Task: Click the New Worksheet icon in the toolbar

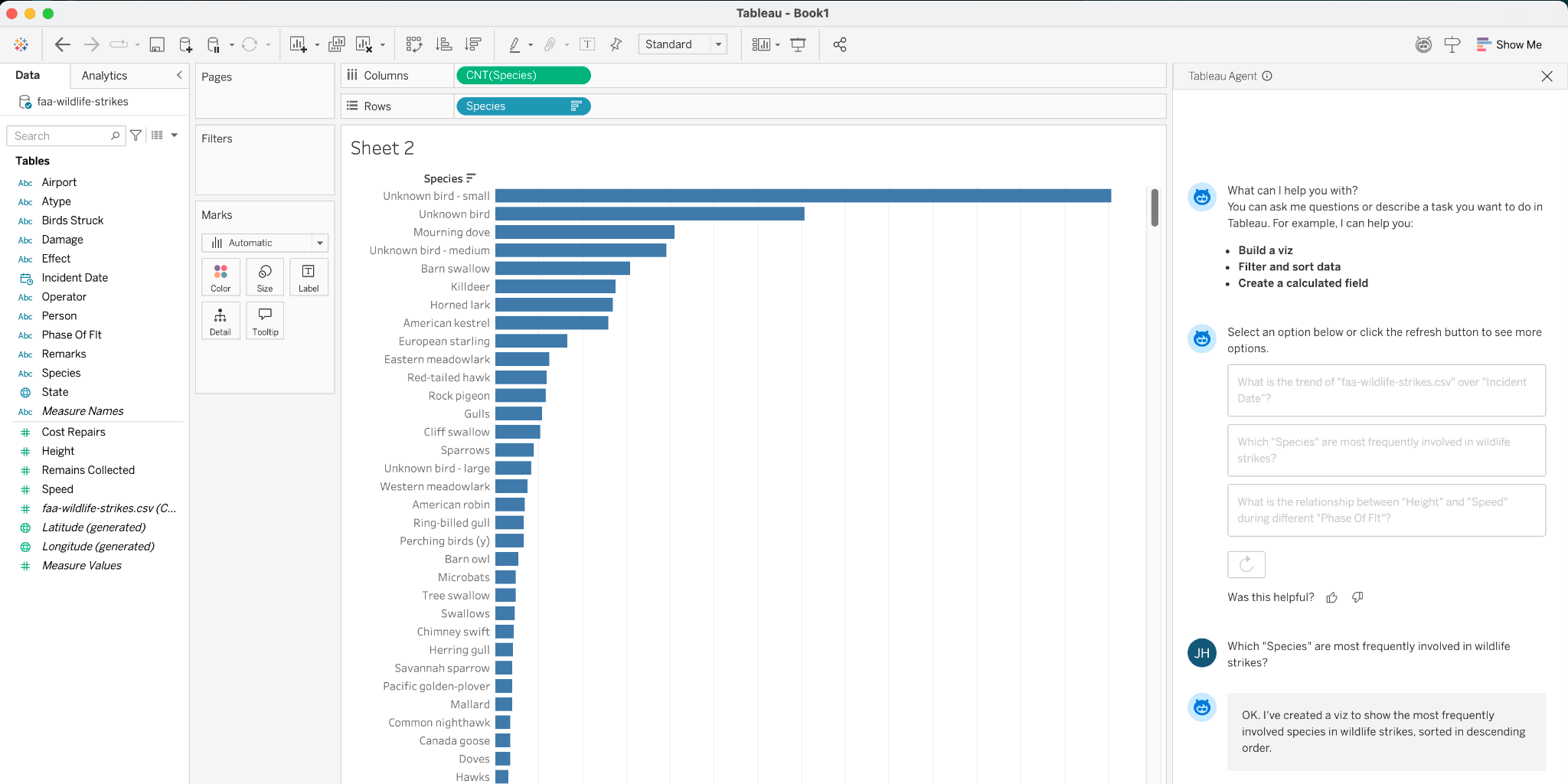Action: click(x=298, y=44)
